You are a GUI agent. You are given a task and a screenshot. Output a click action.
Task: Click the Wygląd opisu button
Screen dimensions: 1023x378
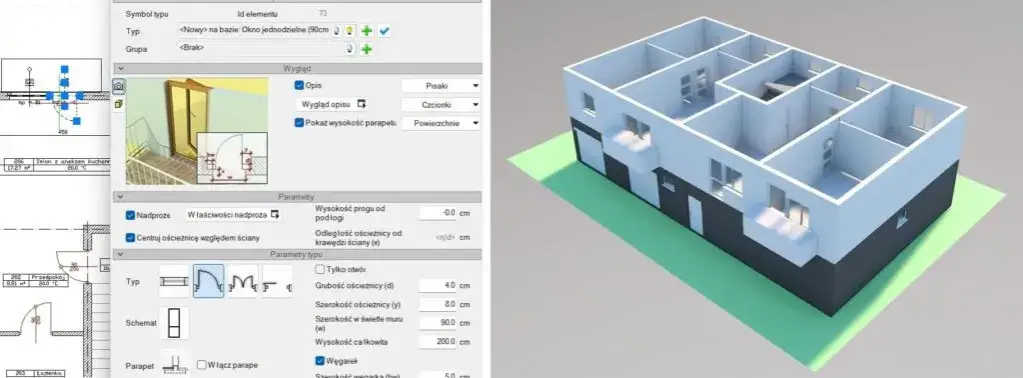coord(333,104)
